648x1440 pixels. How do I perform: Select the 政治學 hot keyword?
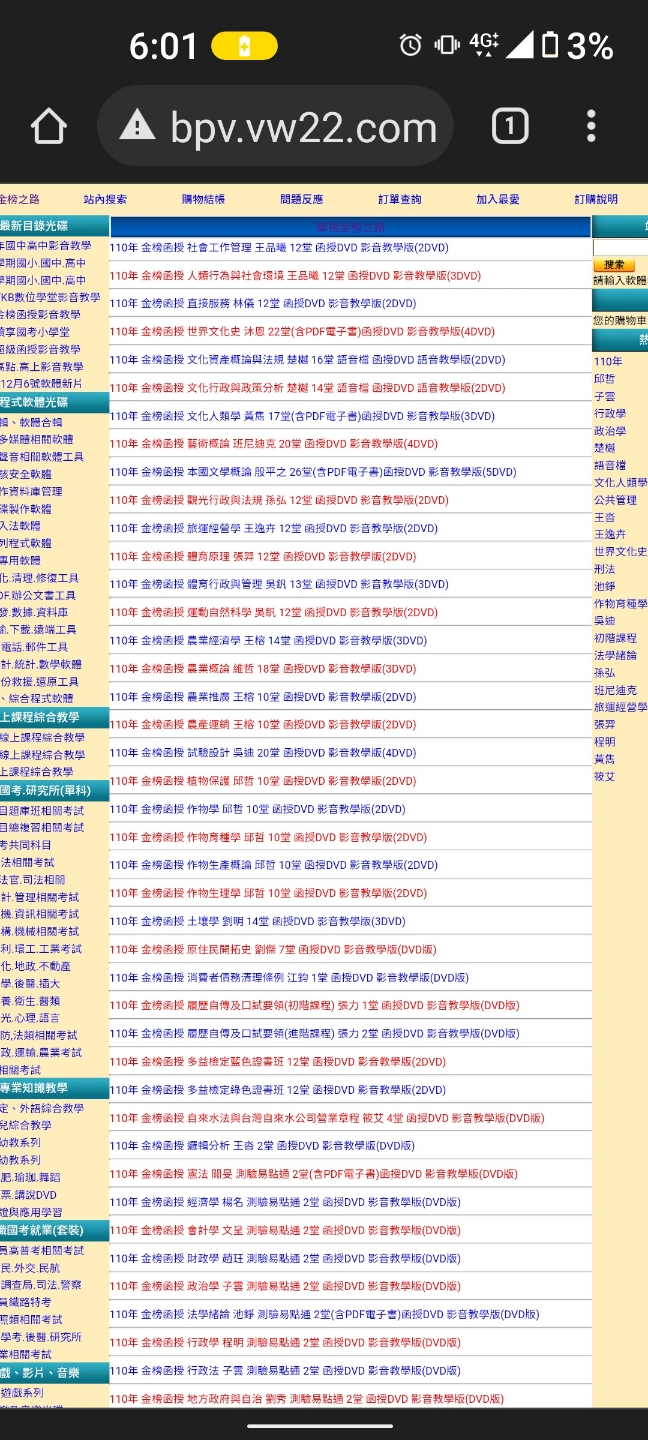(610, 431)
